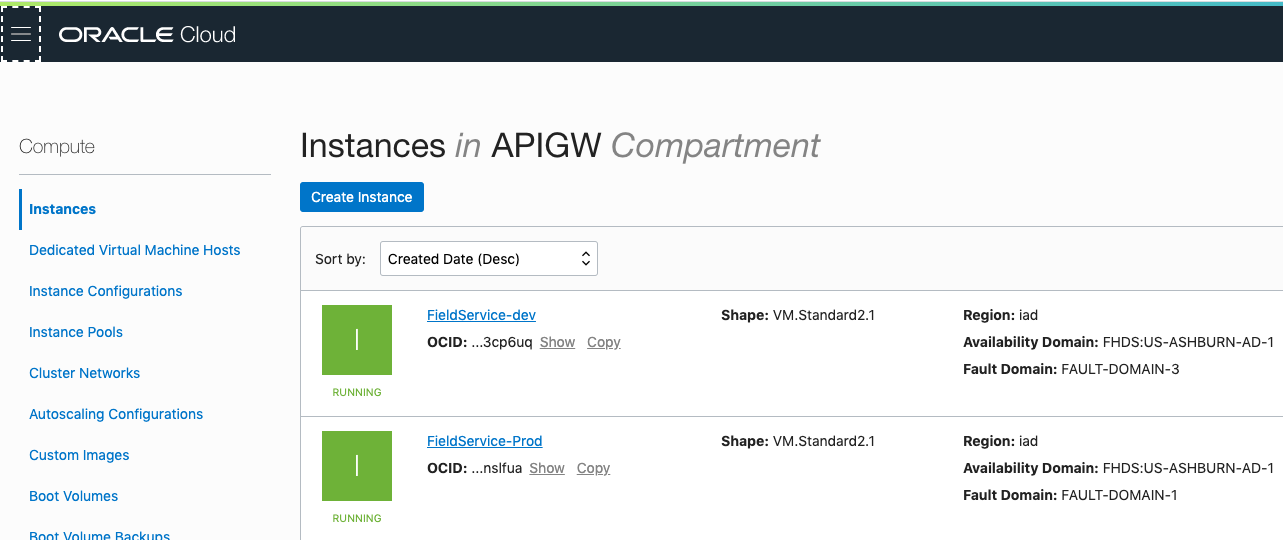Click the Oracle Cloud logo
This screenshot has height=540, width=1283.
pos(147,35)
